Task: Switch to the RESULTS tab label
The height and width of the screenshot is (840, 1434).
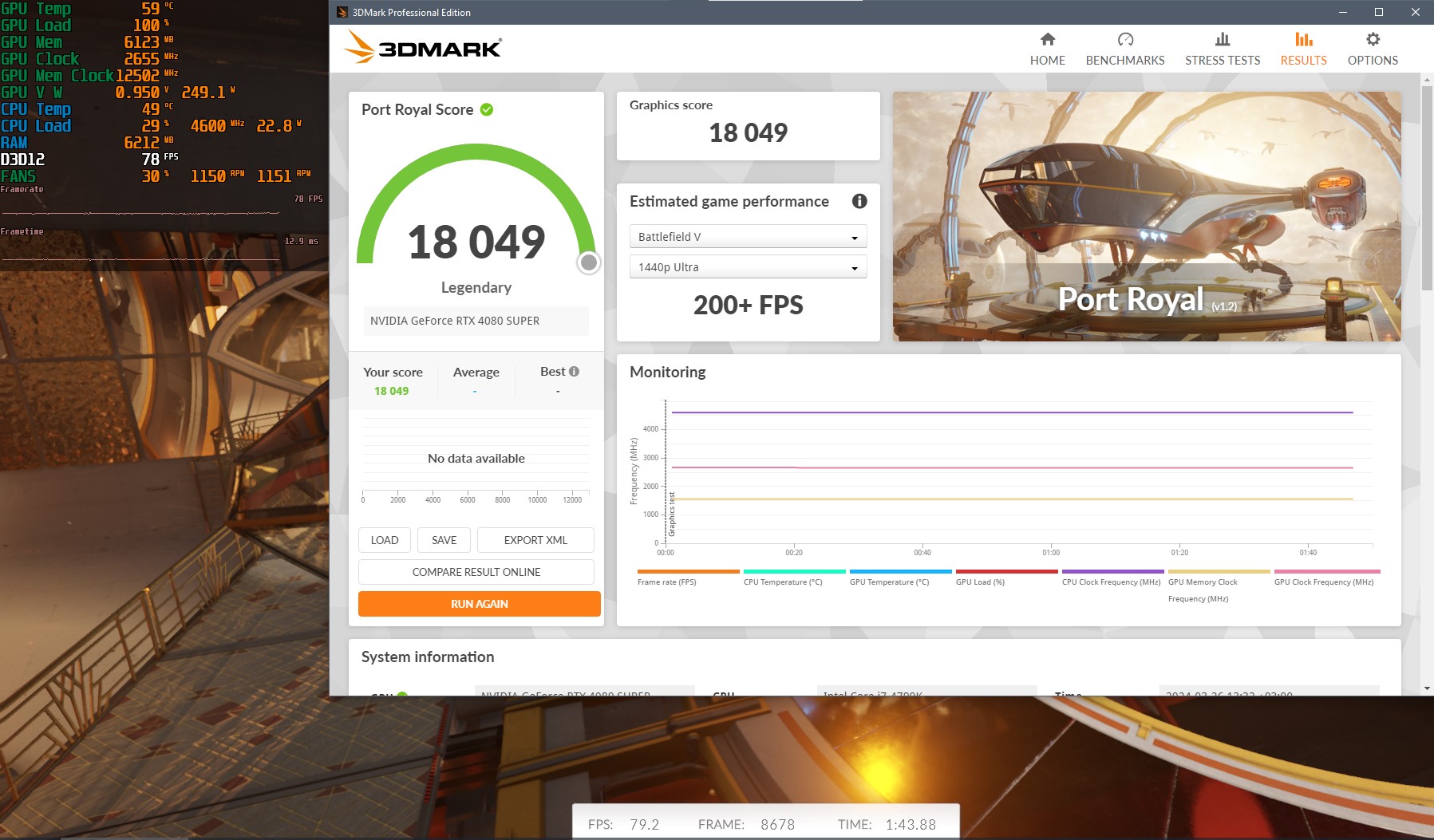Action: 1304,61
